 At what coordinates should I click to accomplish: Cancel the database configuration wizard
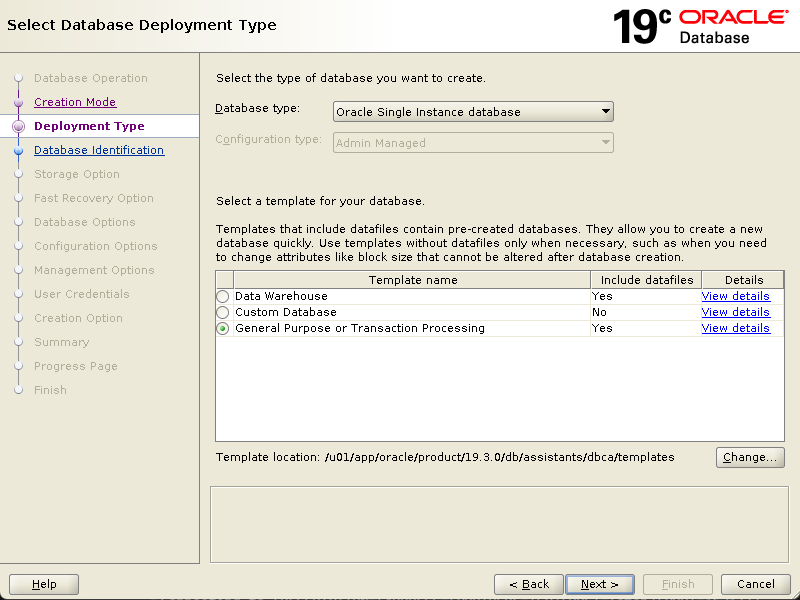coord(756,584)
